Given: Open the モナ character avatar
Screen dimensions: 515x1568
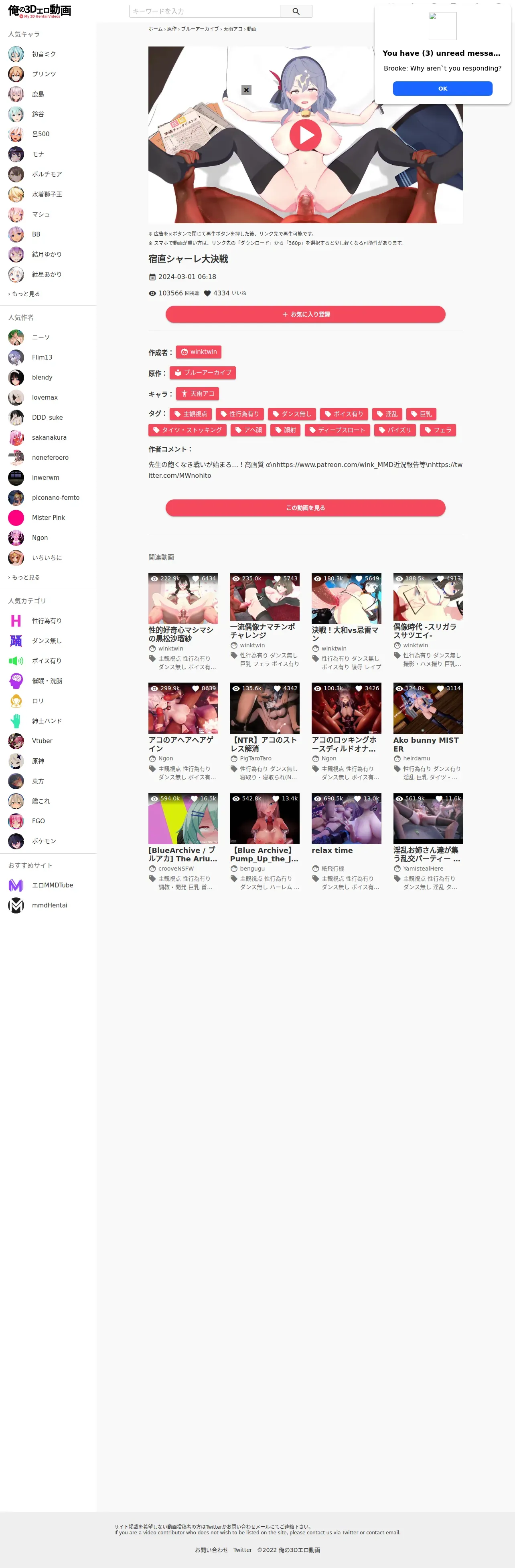Looking at the screenshot, I should point(16,155).
